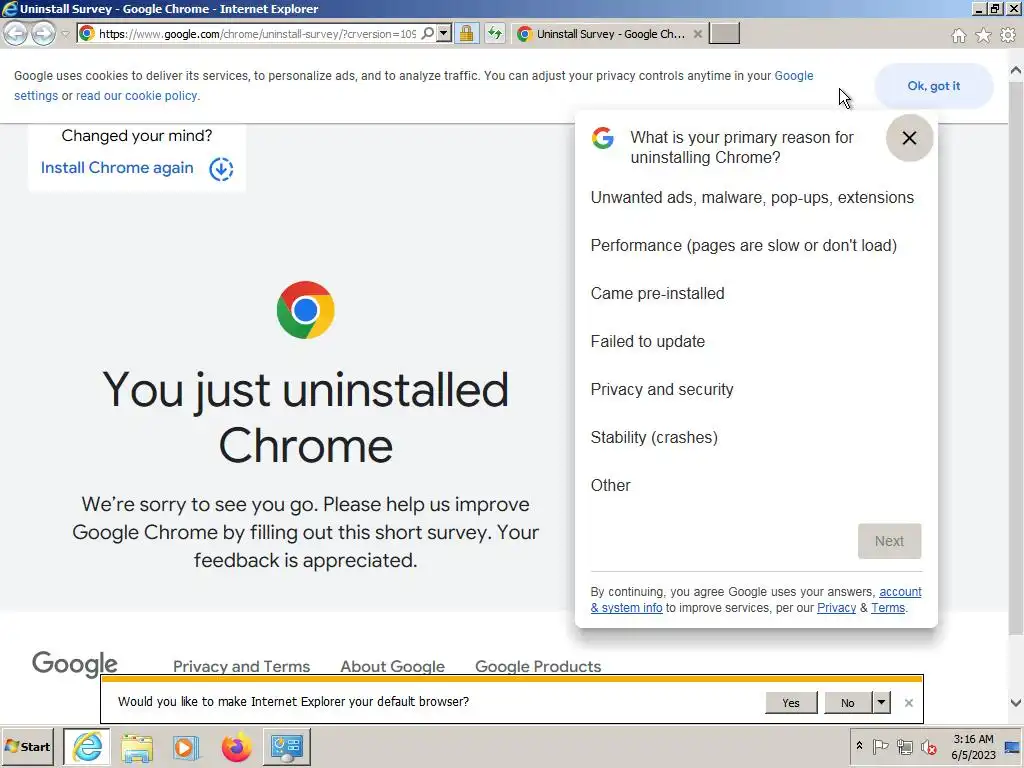
Task: Click the Internet Explorer taskbar icon
Action: 87,746
